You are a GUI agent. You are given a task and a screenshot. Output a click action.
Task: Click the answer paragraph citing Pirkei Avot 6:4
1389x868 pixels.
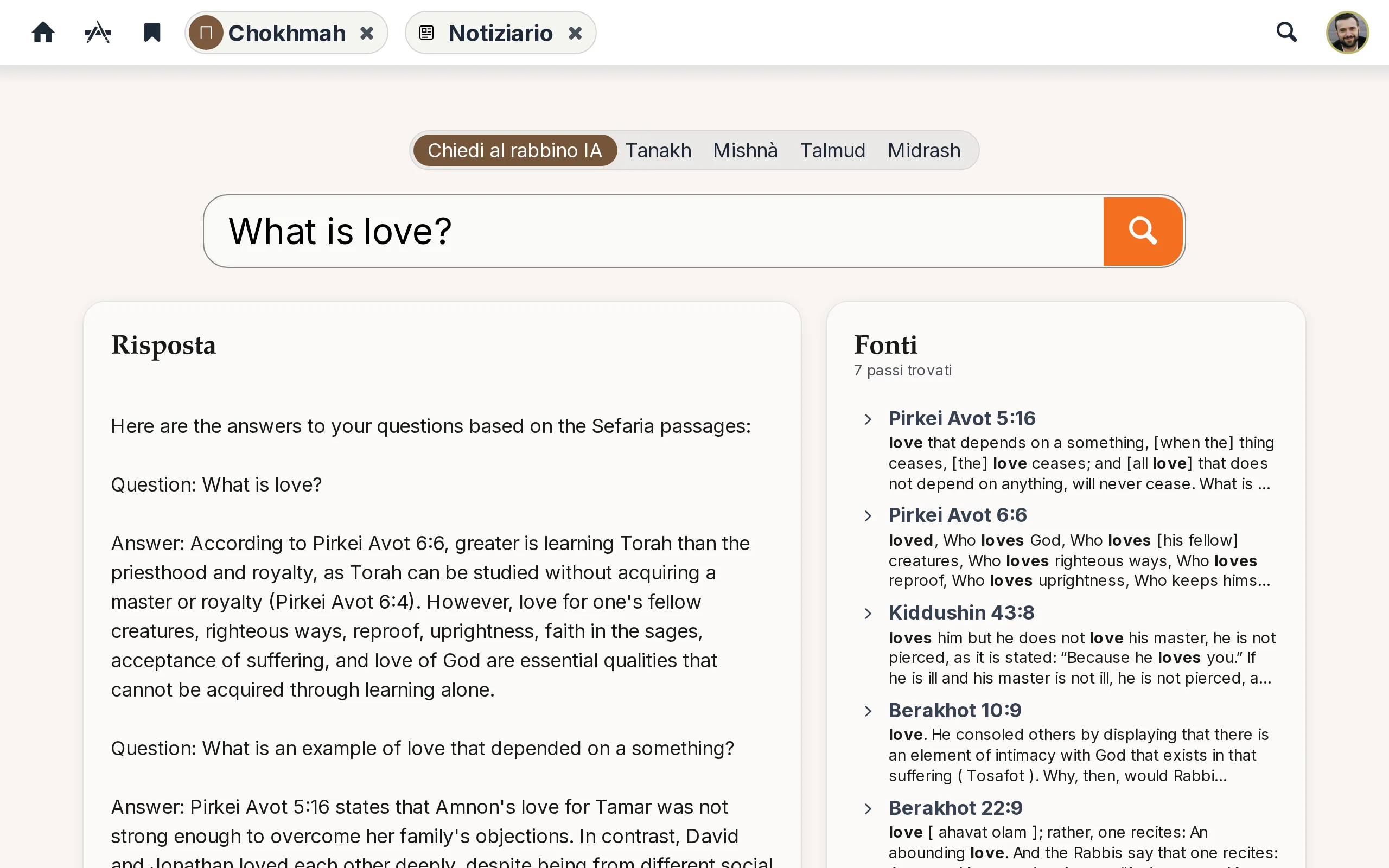pyautogui.click(x=430, y=617)
